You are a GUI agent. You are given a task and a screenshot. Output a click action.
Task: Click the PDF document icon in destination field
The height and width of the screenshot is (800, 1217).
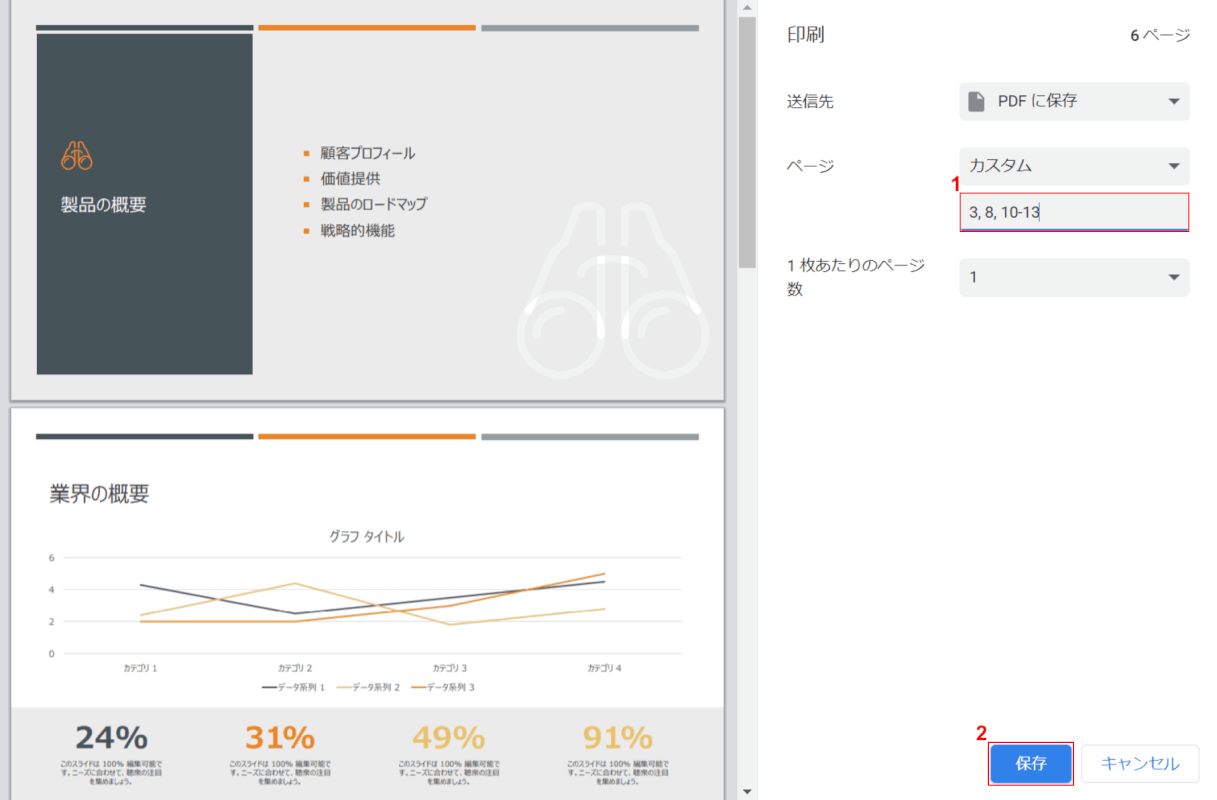click(977, 101)
